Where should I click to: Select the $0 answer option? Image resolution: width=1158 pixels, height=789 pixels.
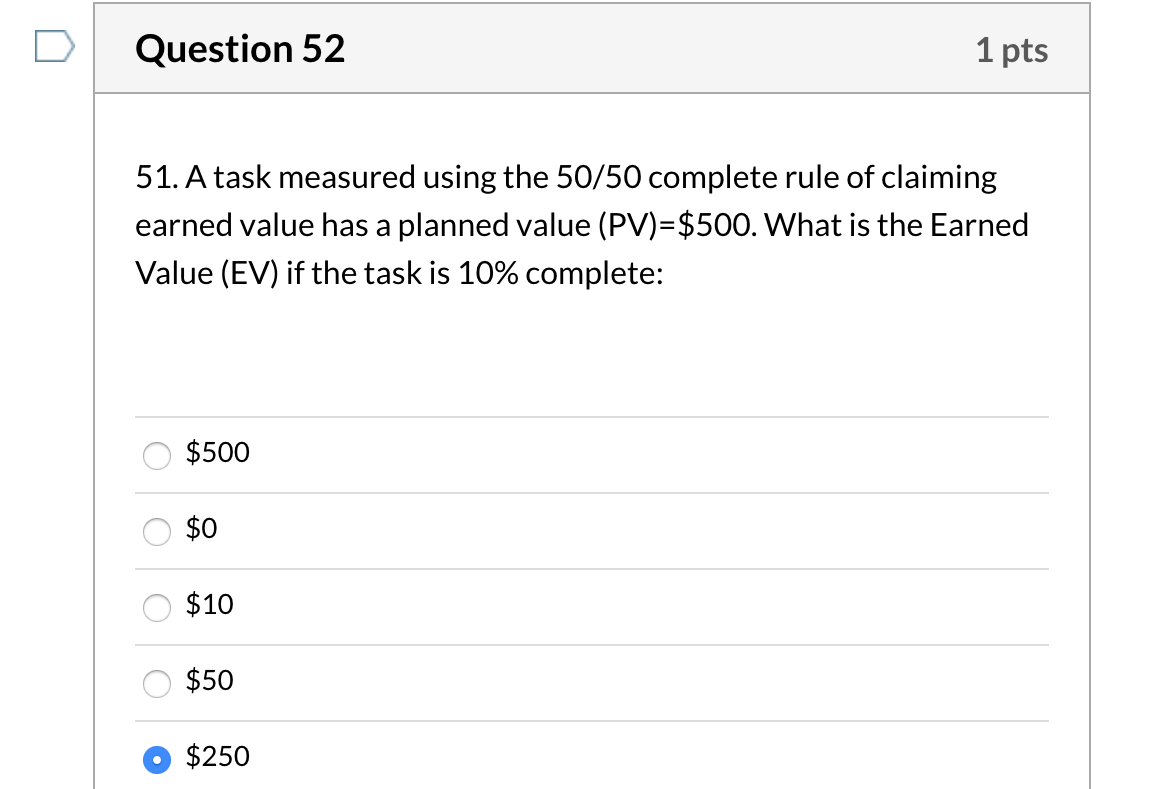[156, 532]
